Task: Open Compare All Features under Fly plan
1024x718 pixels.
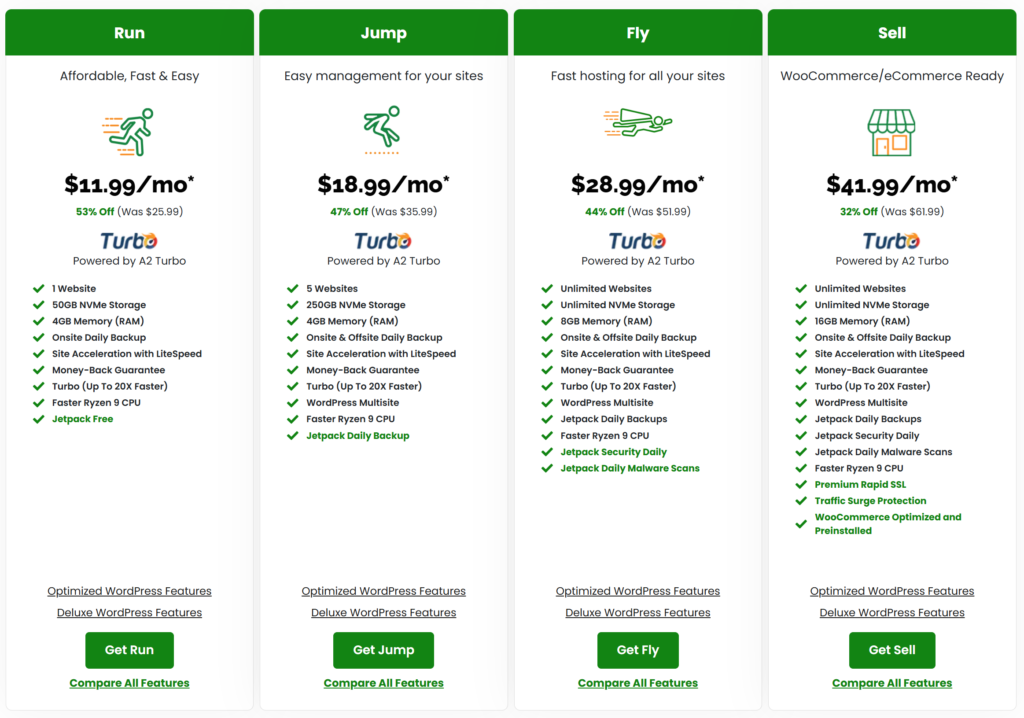Action: coord(638,683)
